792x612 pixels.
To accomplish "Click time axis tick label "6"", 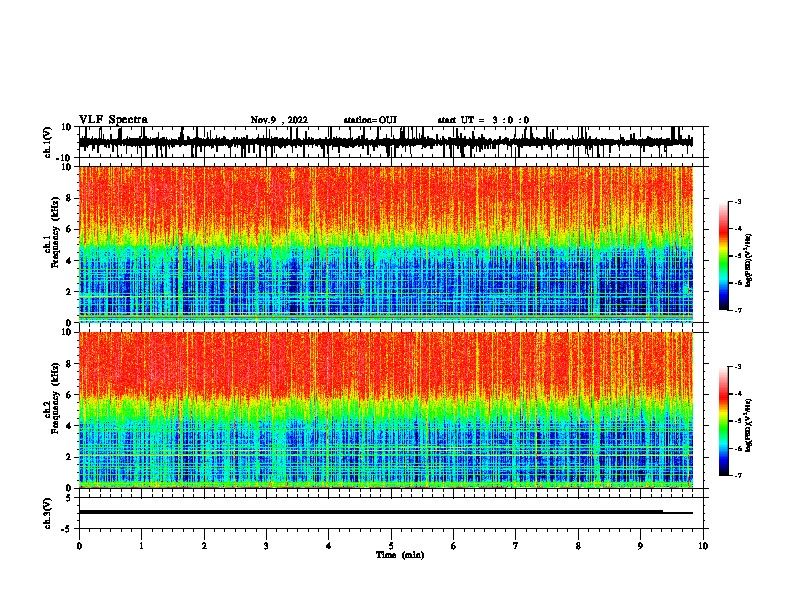I will click(x=454, y=546).
